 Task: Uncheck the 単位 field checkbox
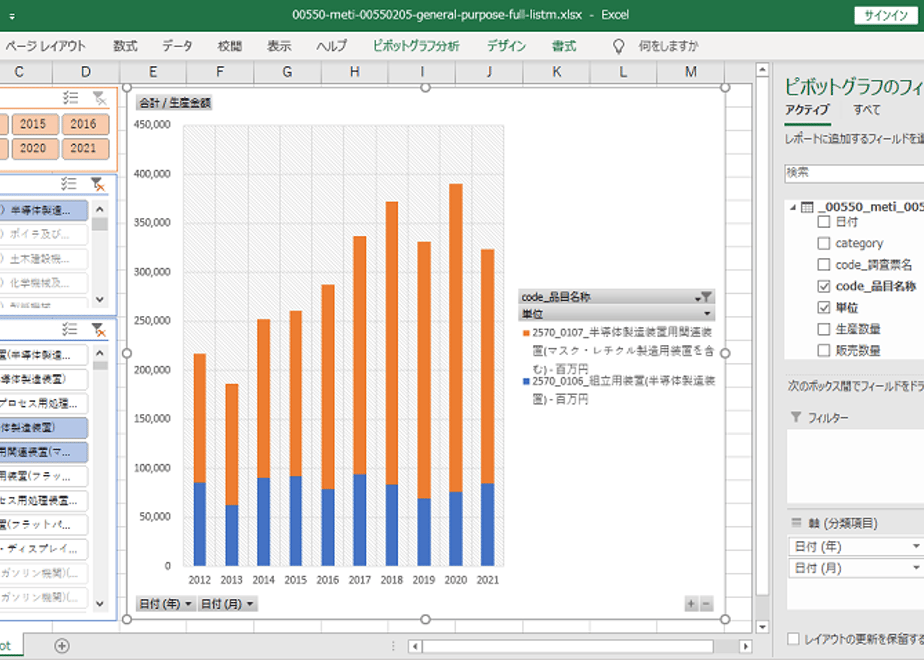[x=824, y=308]
